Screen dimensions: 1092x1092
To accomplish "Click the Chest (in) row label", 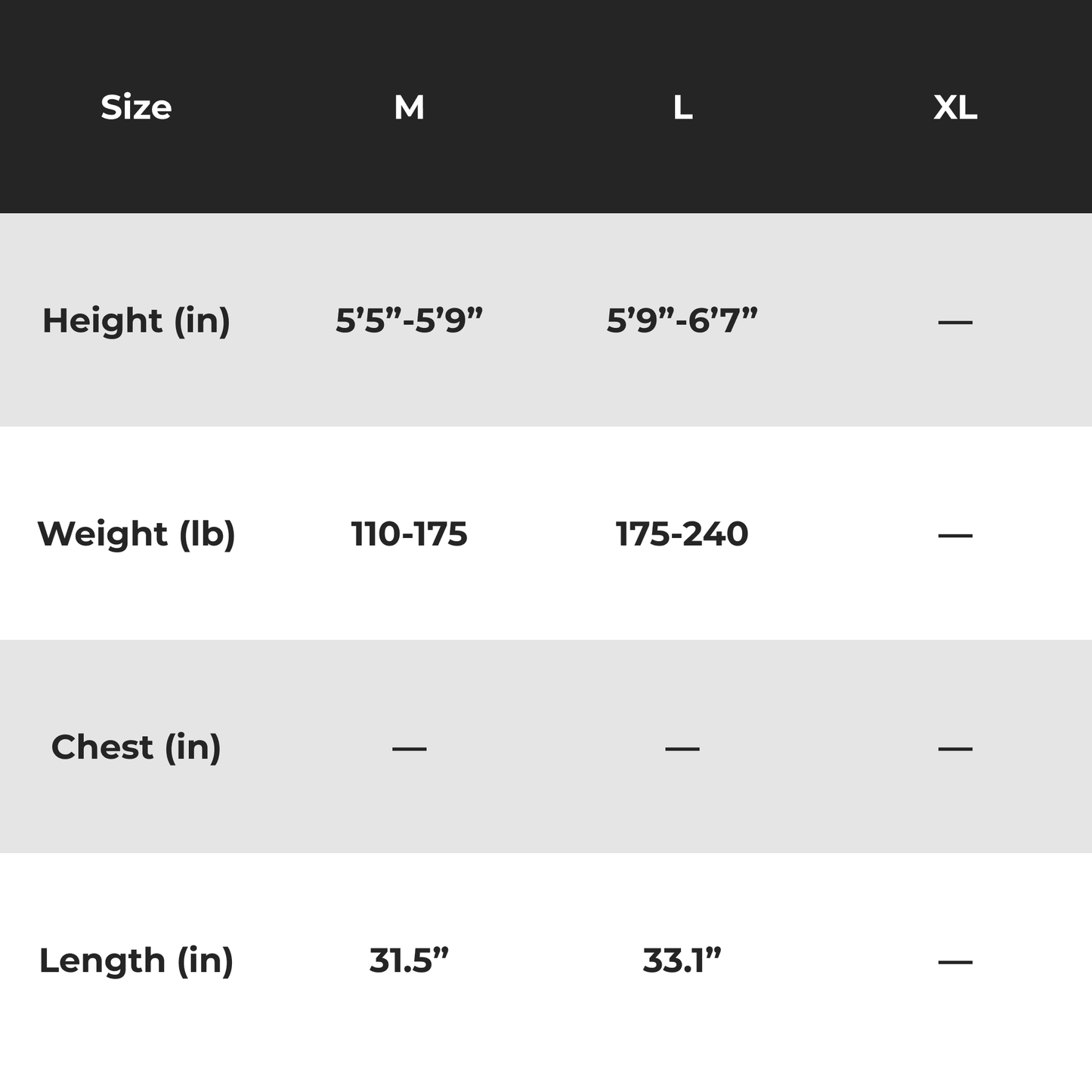I will [136, 747].
